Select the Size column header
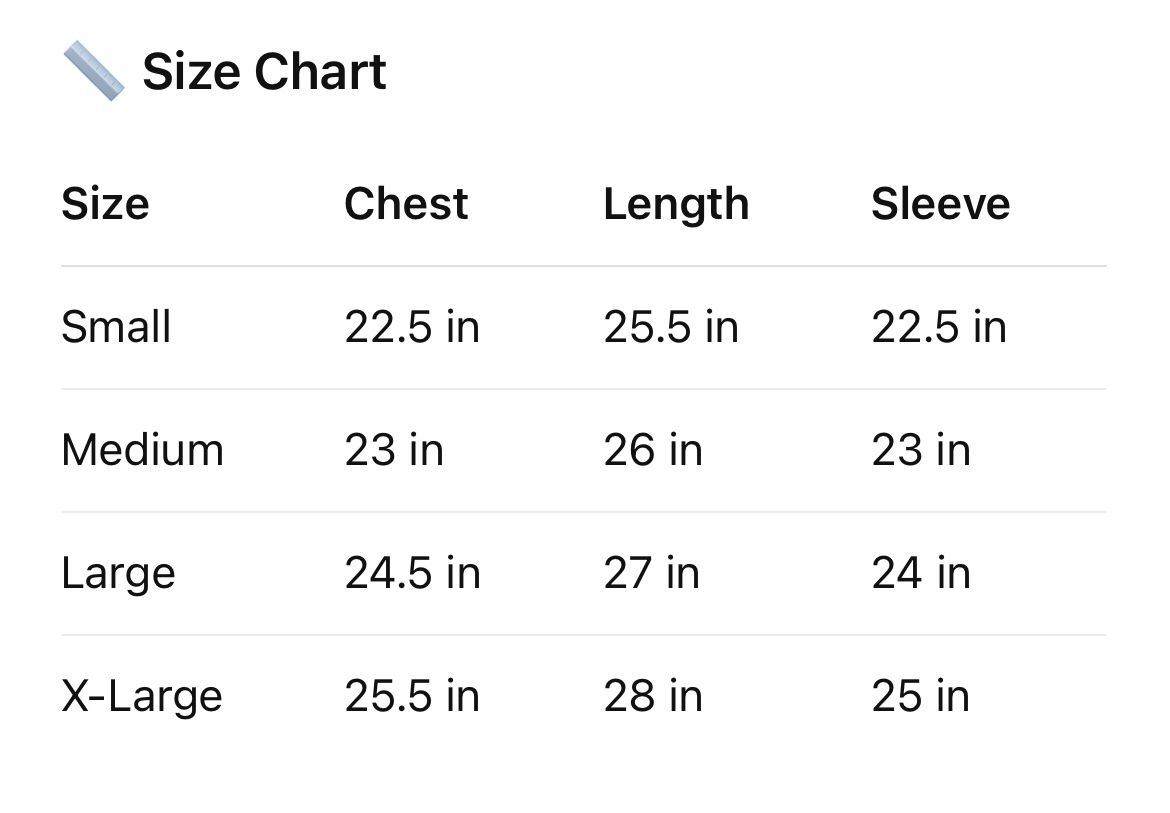This screenshot has width=1170, height=813. 105,204
